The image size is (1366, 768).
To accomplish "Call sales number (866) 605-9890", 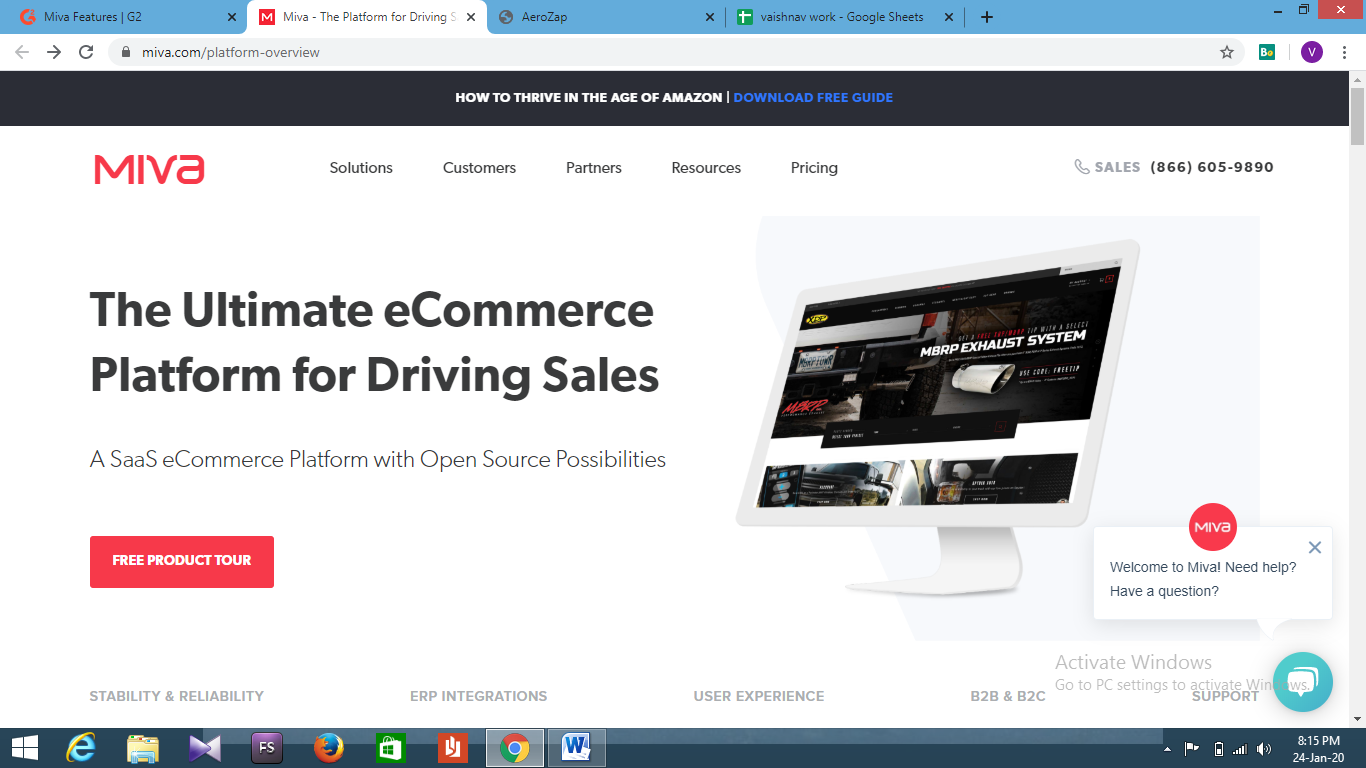I will [1212, 167].
